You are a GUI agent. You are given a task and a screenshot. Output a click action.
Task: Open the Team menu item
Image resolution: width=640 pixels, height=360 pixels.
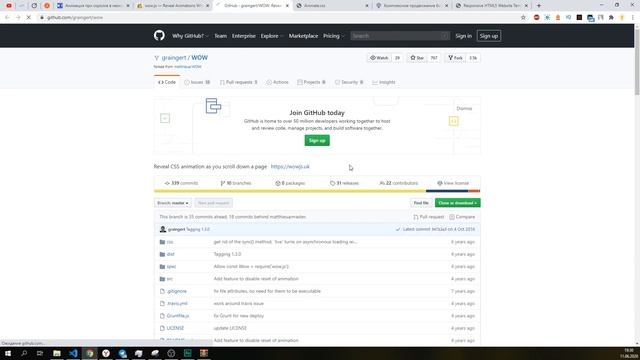tap(220, 36)
